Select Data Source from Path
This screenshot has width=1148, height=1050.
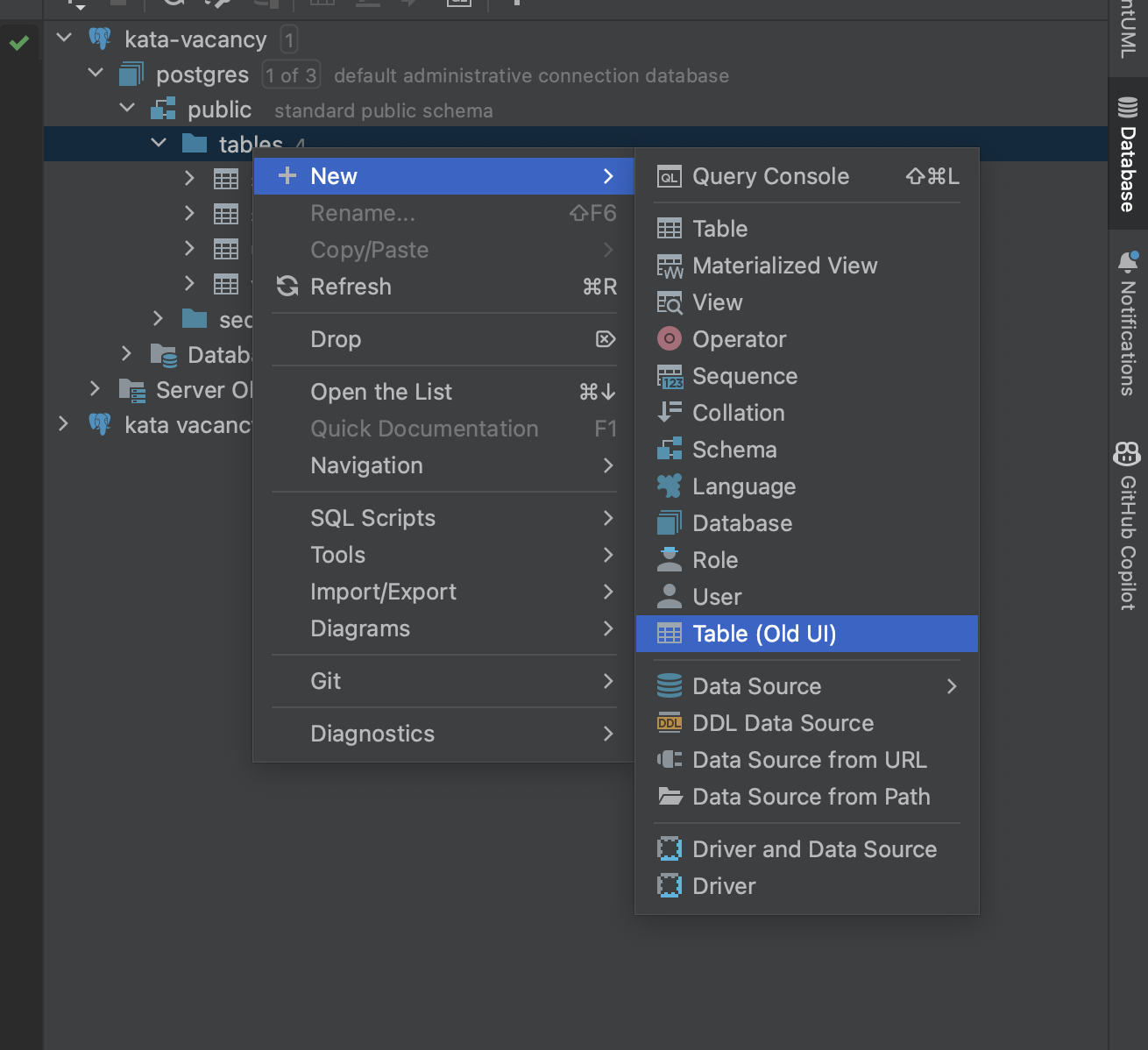coord(811,797)
